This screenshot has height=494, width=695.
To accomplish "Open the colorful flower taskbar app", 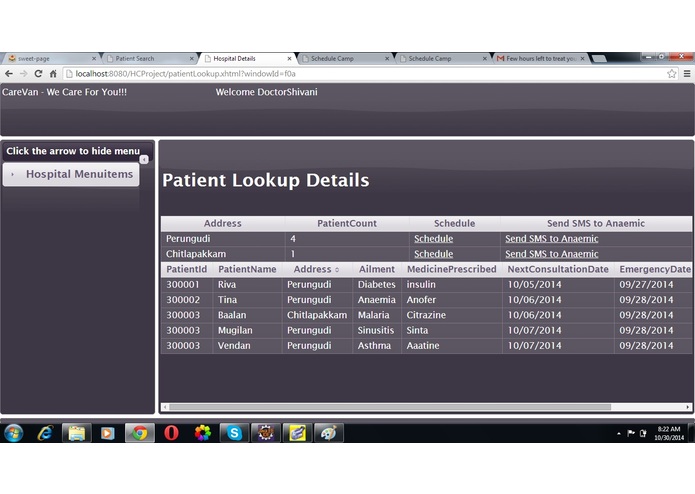I will coord(203,433).
